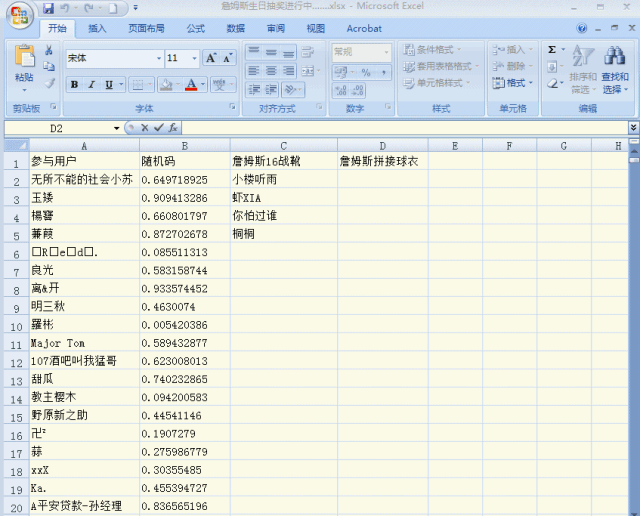The height and width of the screenshot is (516, 640).
Task: Open sort and filter menu
Action: (583, 69)
